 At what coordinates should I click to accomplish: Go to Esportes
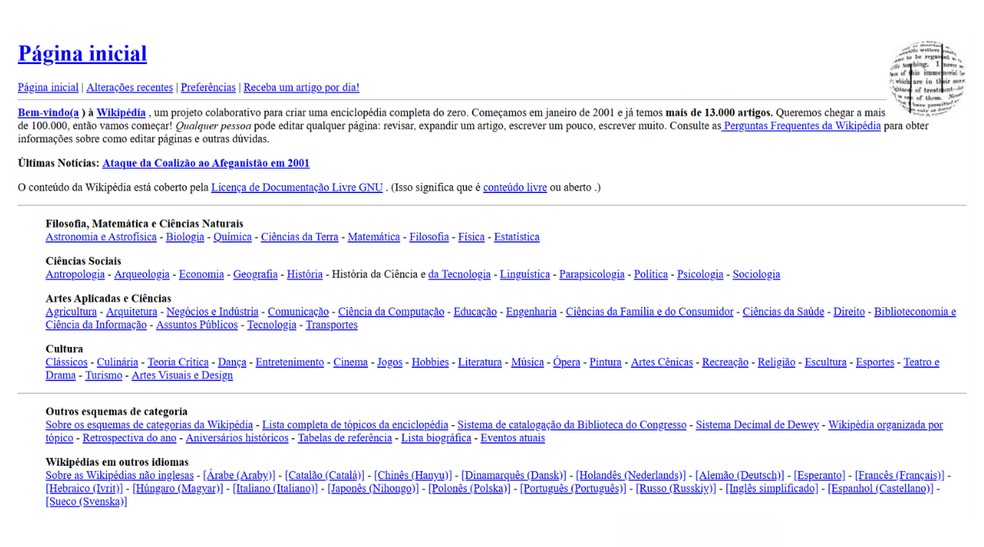pos(875,362)
